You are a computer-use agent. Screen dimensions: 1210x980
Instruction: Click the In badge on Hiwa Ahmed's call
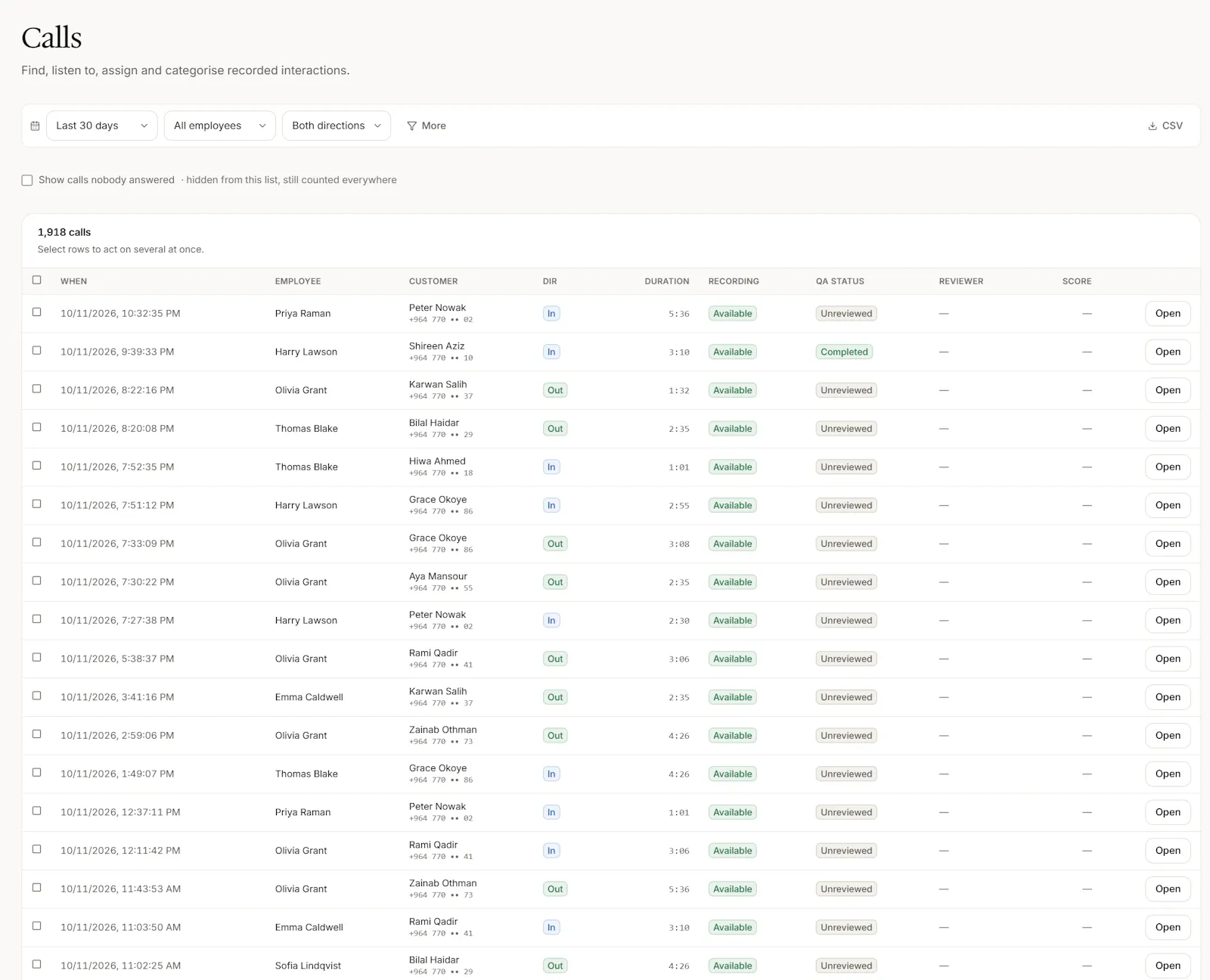click(551, 467)
